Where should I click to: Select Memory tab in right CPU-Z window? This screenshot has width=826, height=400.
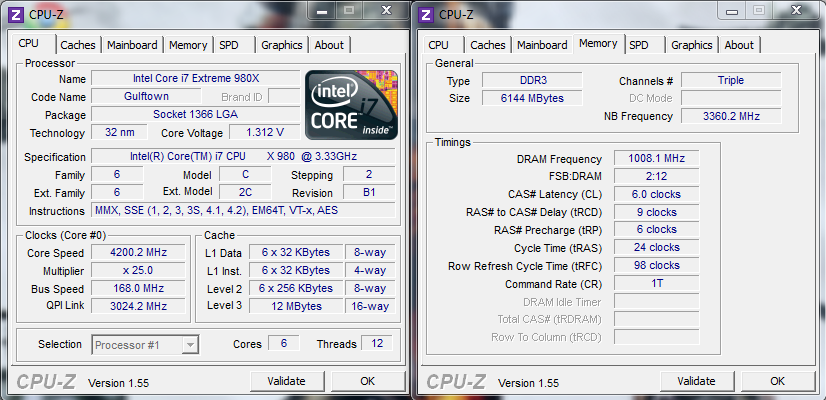pos(598,44)
